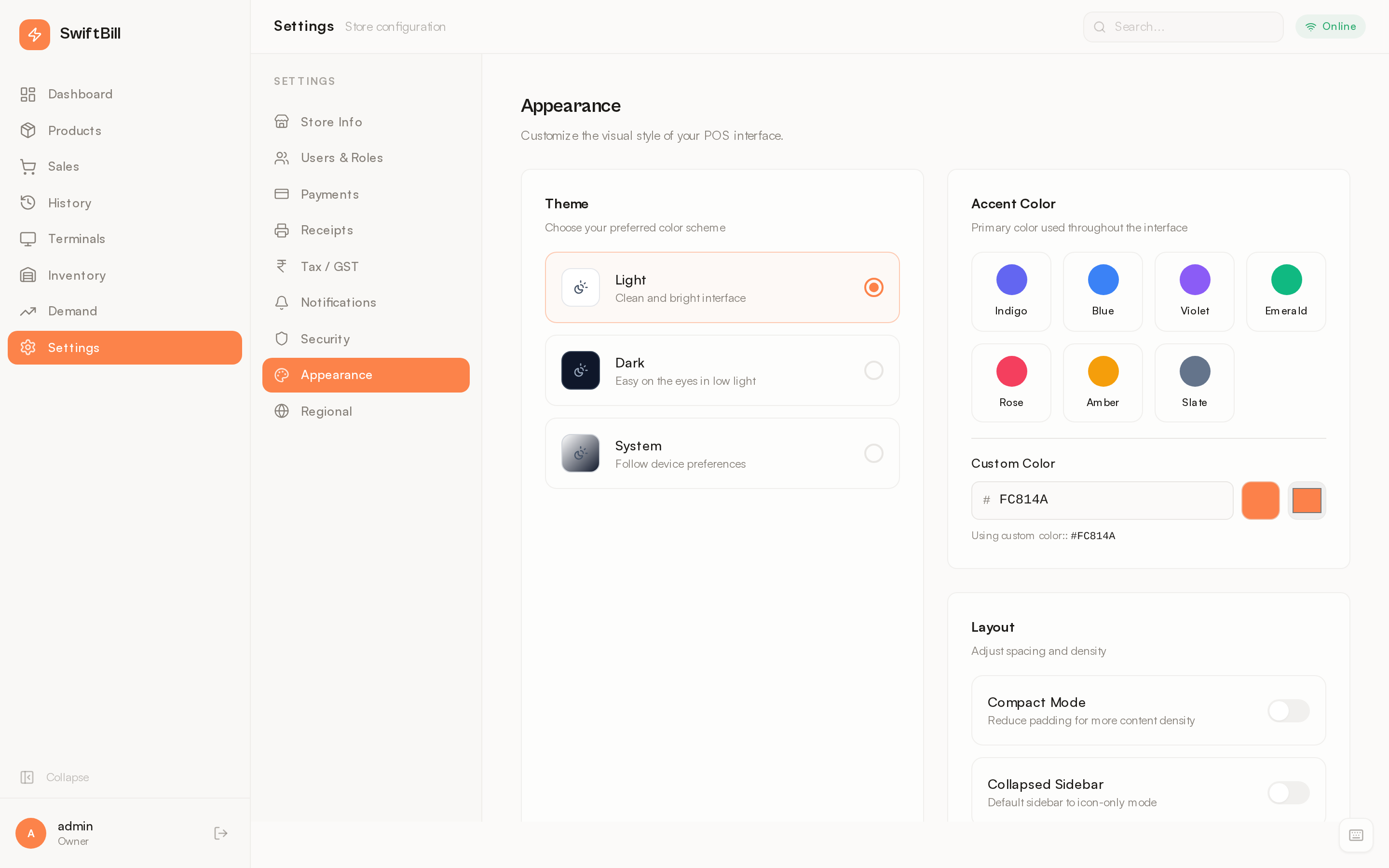Screen dimensions: 1389x868
Task: Click the rounded orange custom color preview
Action: tap(1260, 500)
